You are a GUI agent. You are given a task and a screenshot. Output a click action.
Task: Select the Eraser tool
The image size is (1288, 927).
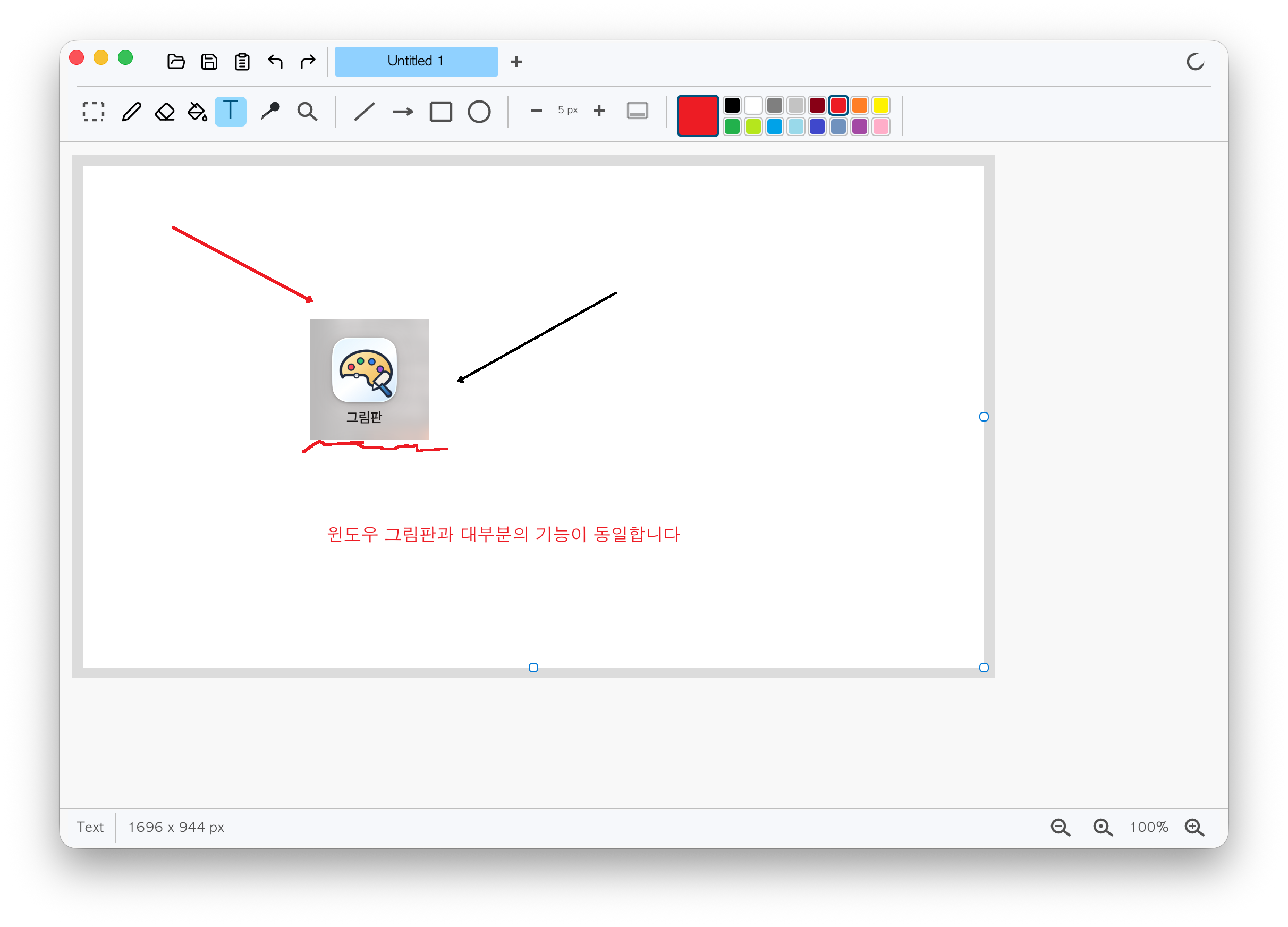[x=165, y=111]
